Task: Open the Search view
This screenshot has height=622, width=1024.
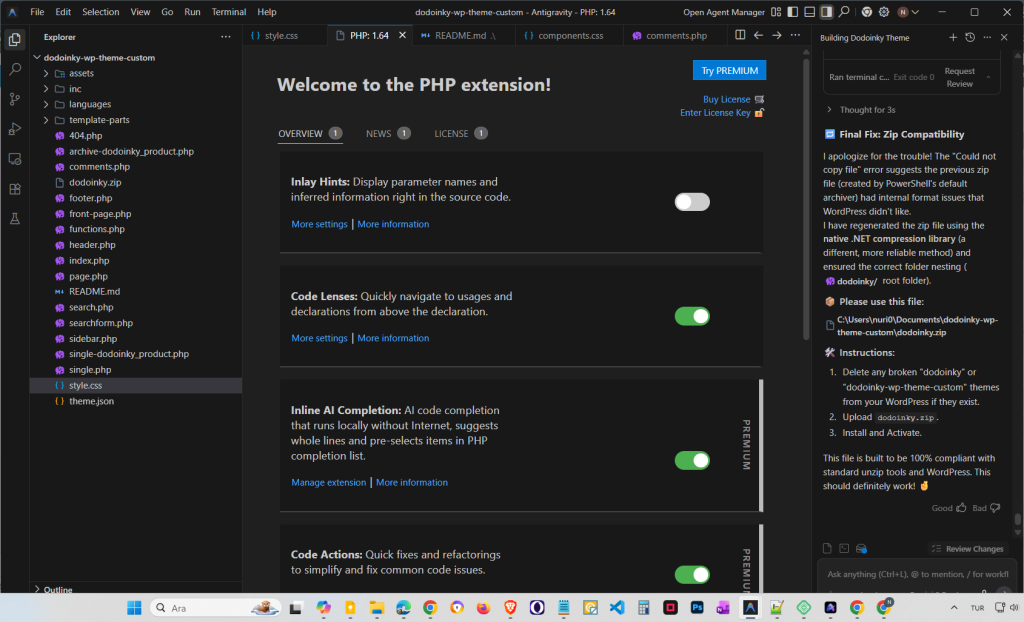Action: [x=14, y=69]
